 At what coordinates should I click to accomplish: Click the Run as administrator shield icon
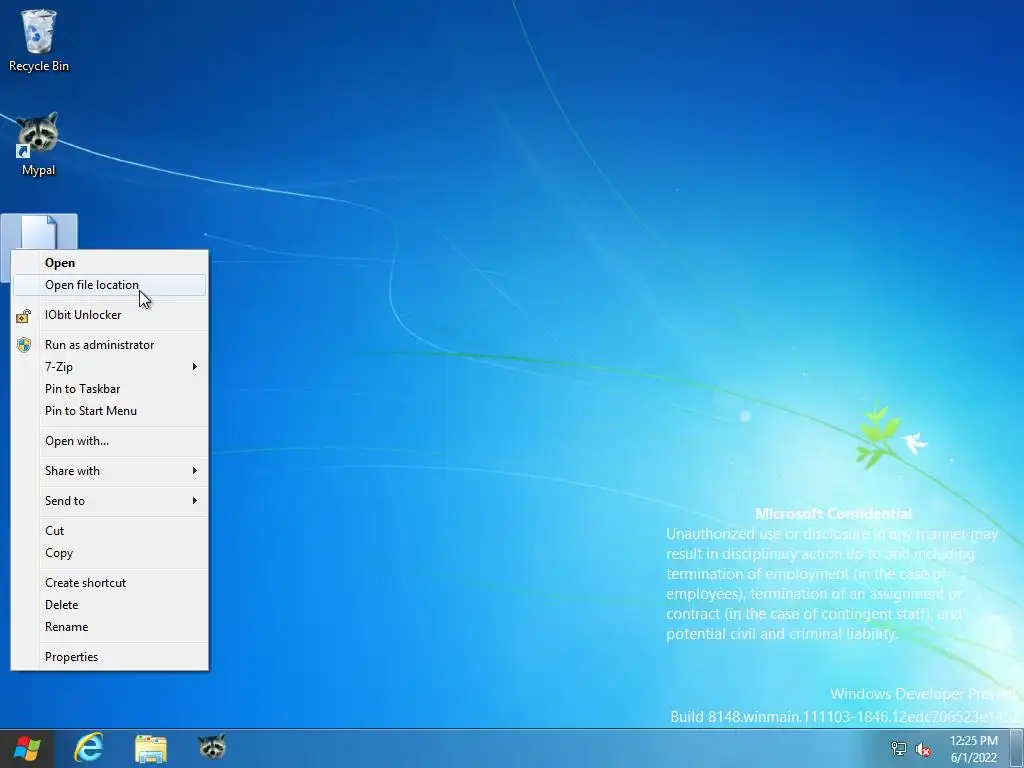click(x=24, y=345)
